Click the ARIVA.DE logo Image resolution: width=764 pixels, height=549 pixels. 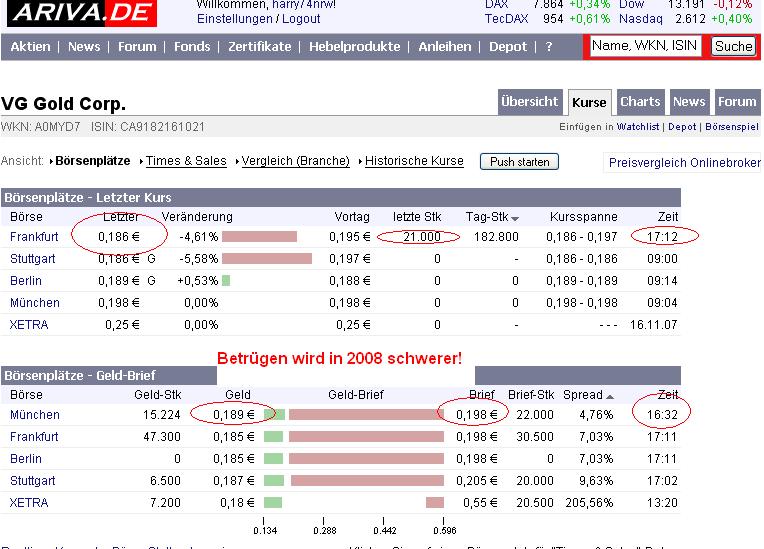pyautogui.click(x=82, y=13)
